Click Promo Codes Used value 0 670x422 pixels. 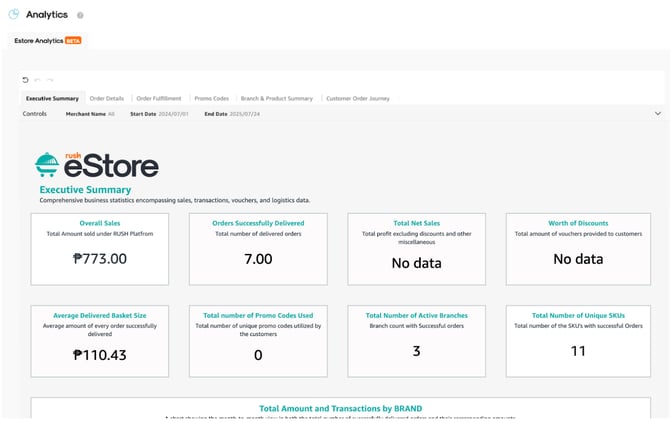pos(258,355)
